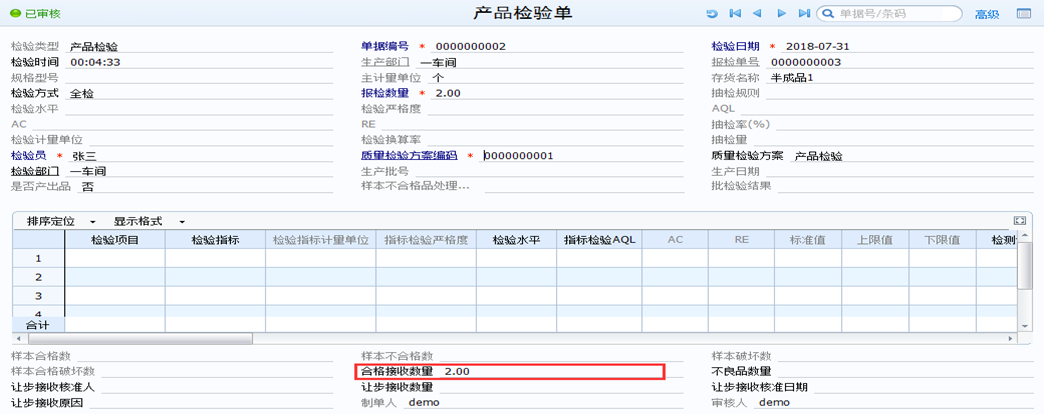
Task: Select the 检验水平 column header
Action: [516, 240]
